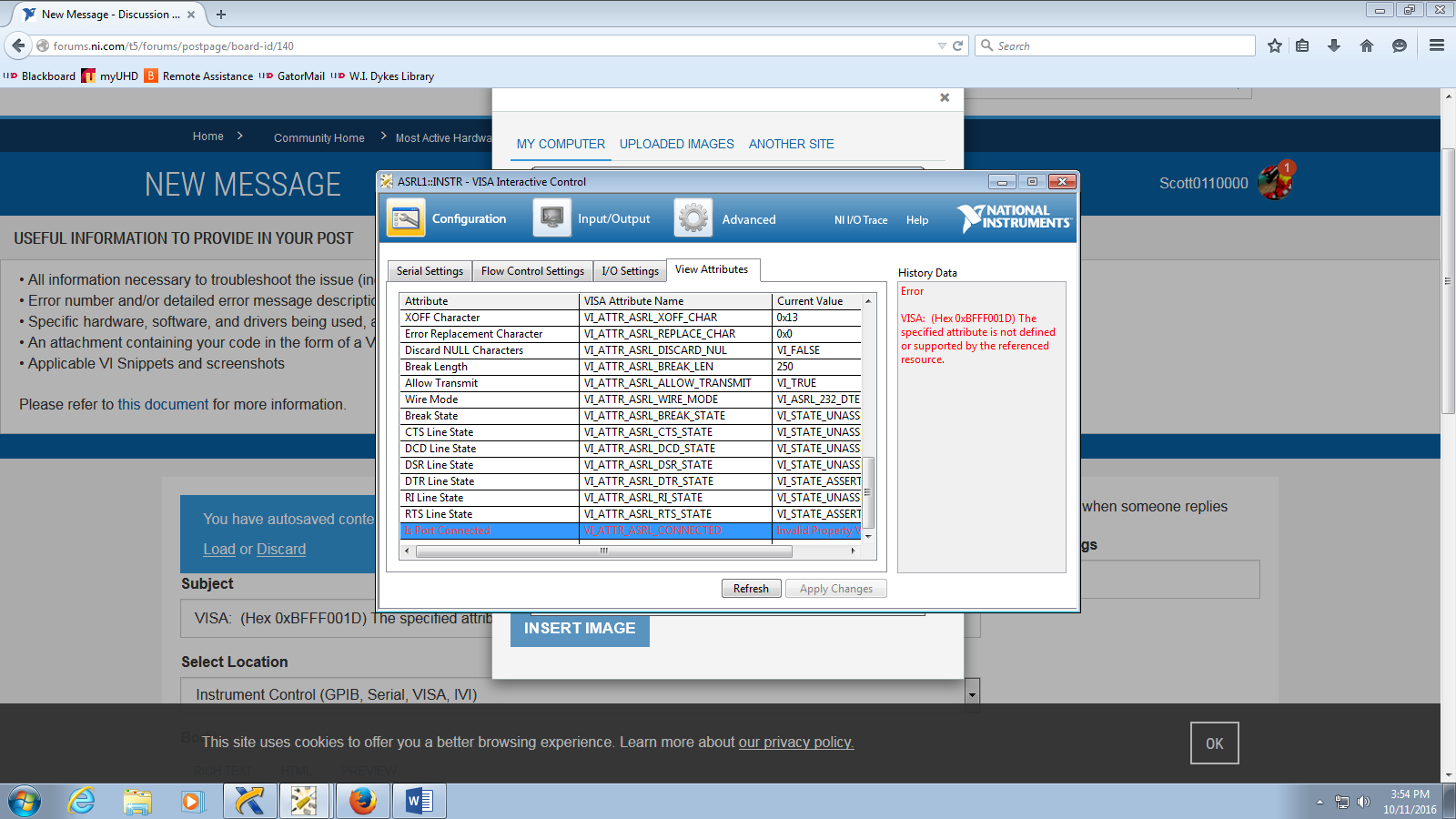The height and width of the screenshot is (819, 1456).
Task: Open the Firefox downloads arrow
Action: tap(1334, 45)
